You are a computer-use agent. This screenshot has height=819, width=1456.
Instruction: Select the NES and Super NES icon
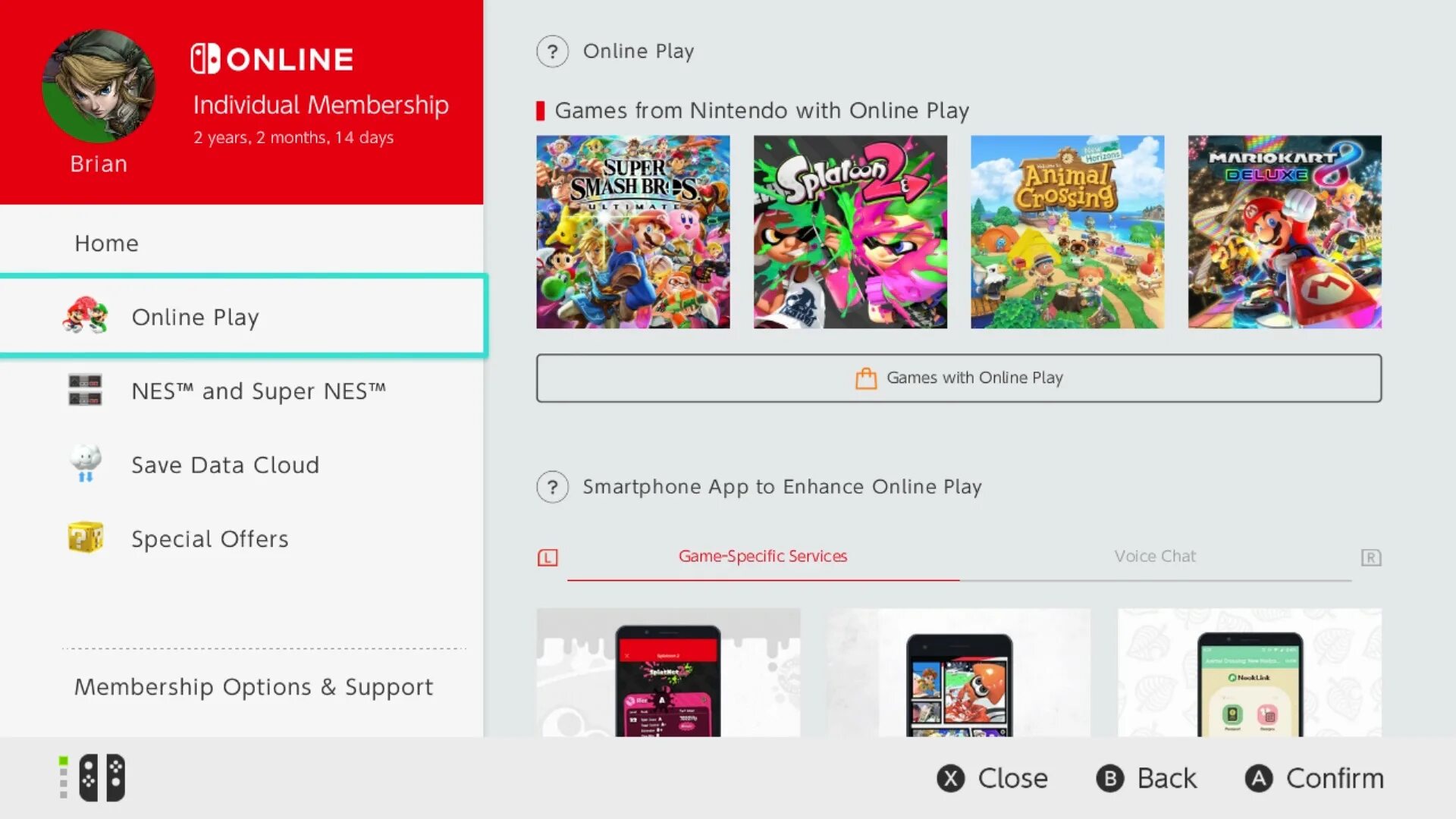tap(86, 390)
